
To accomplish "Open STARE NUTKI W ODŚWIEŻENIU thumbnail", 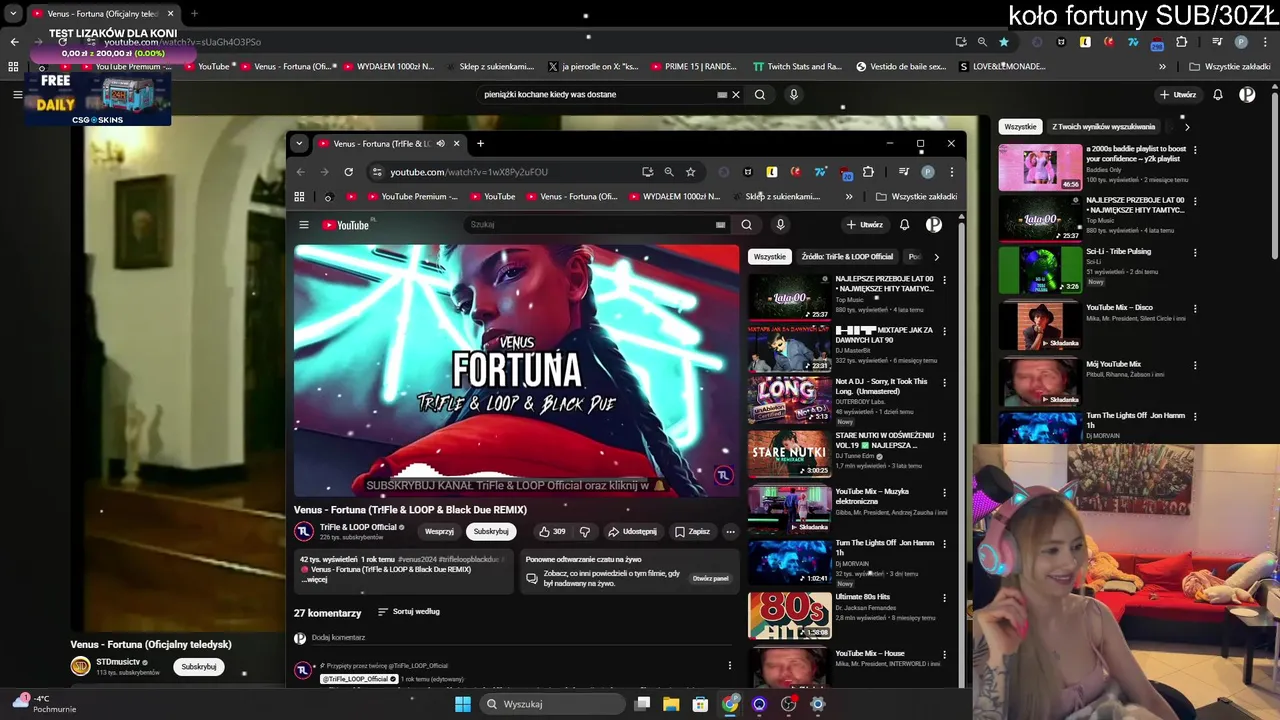I will click(789, 454).
